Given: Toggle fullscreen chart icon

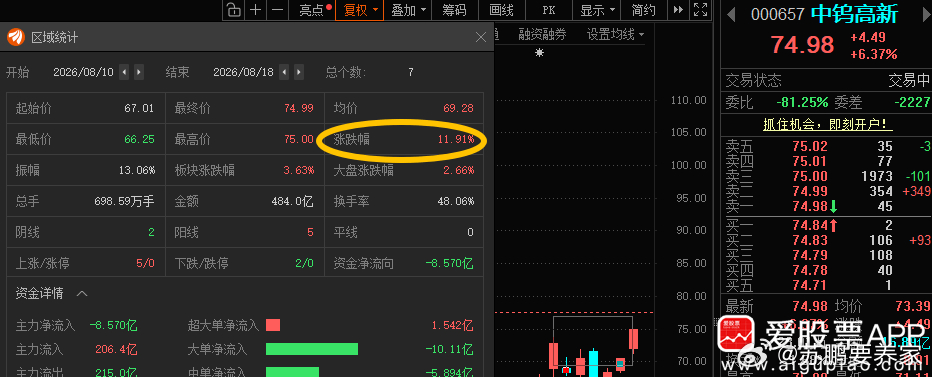Looking at the screenshot, I should (701, 10).
